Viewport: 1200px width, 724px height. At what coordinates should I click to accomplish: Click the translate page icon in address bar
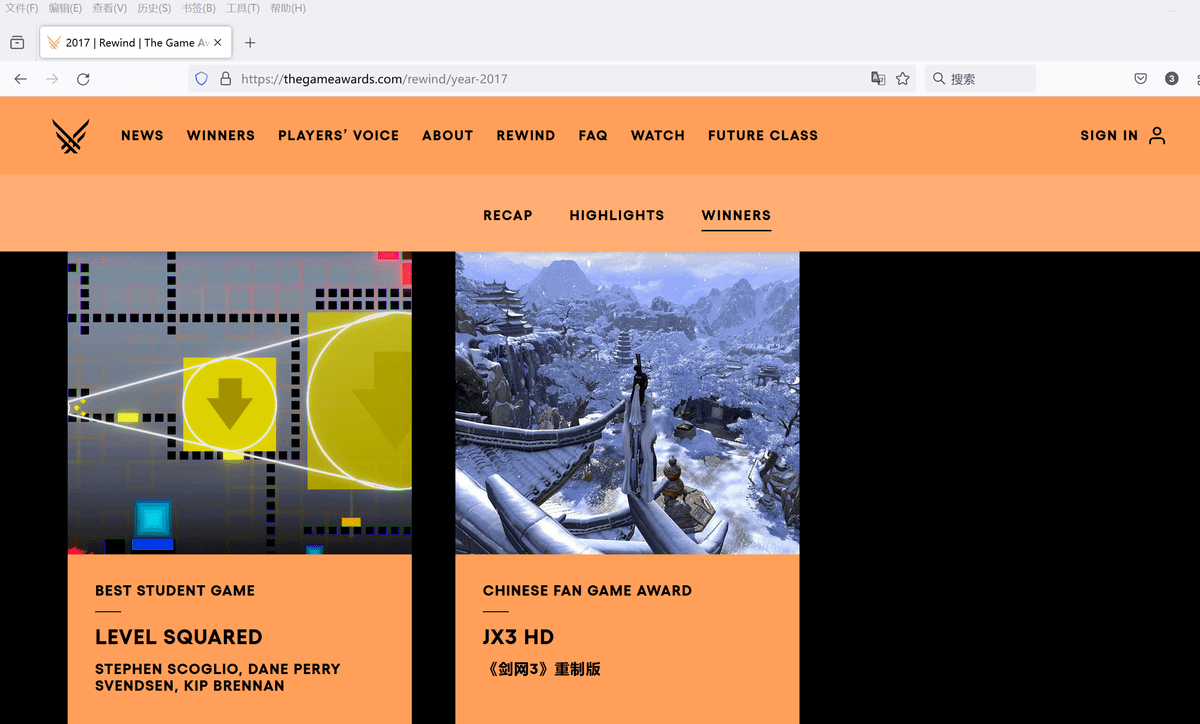click(878, 79)
